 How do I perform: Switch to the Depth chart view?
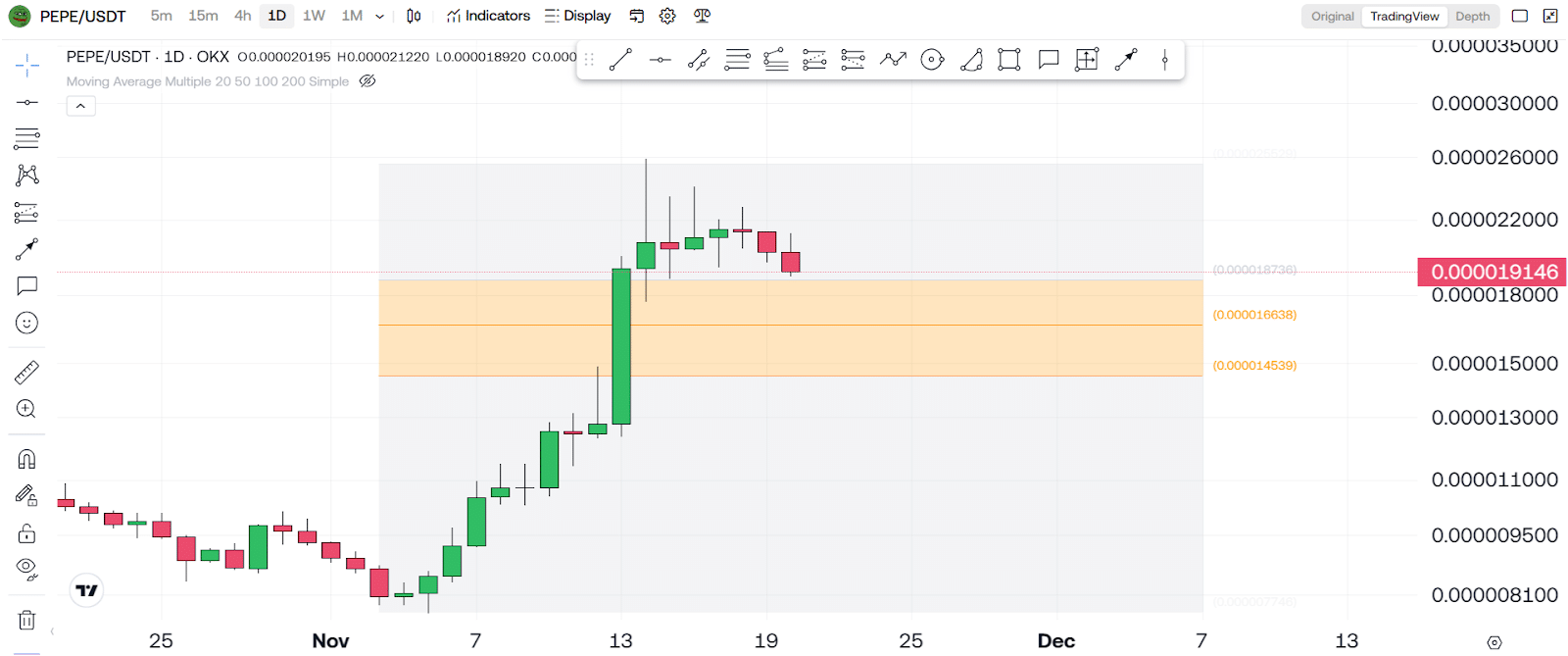pyautogui.click(x=1472, y=16)
